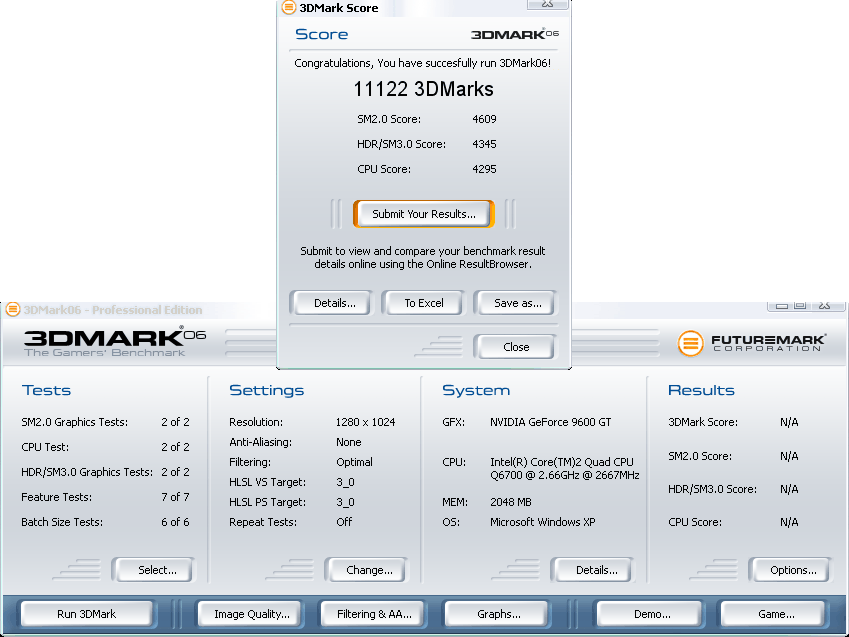Click the resolution value 1280 x 1024
Screen dimensions: 849x637
pos(365,422)
